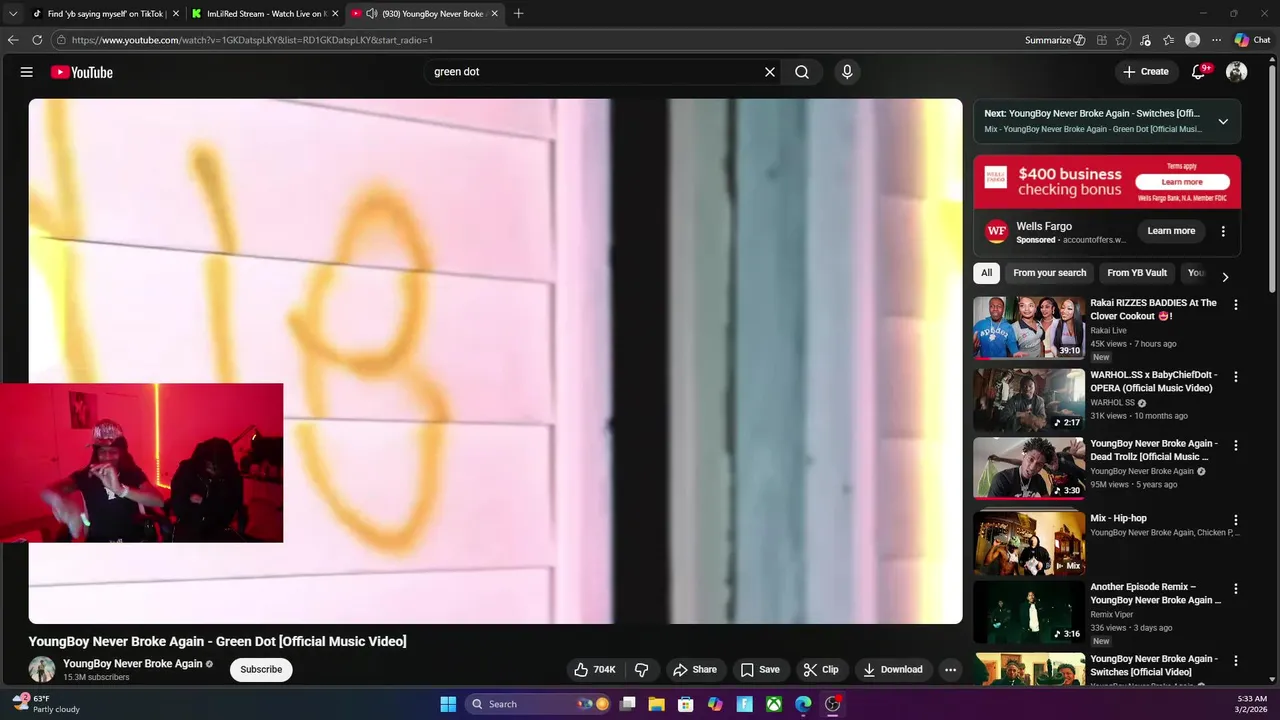The width and height of the screenshot is (1280, 720).
Task: Play Rakai RIZZES BADDIES thumbnail
Action: coord(1029,327)
